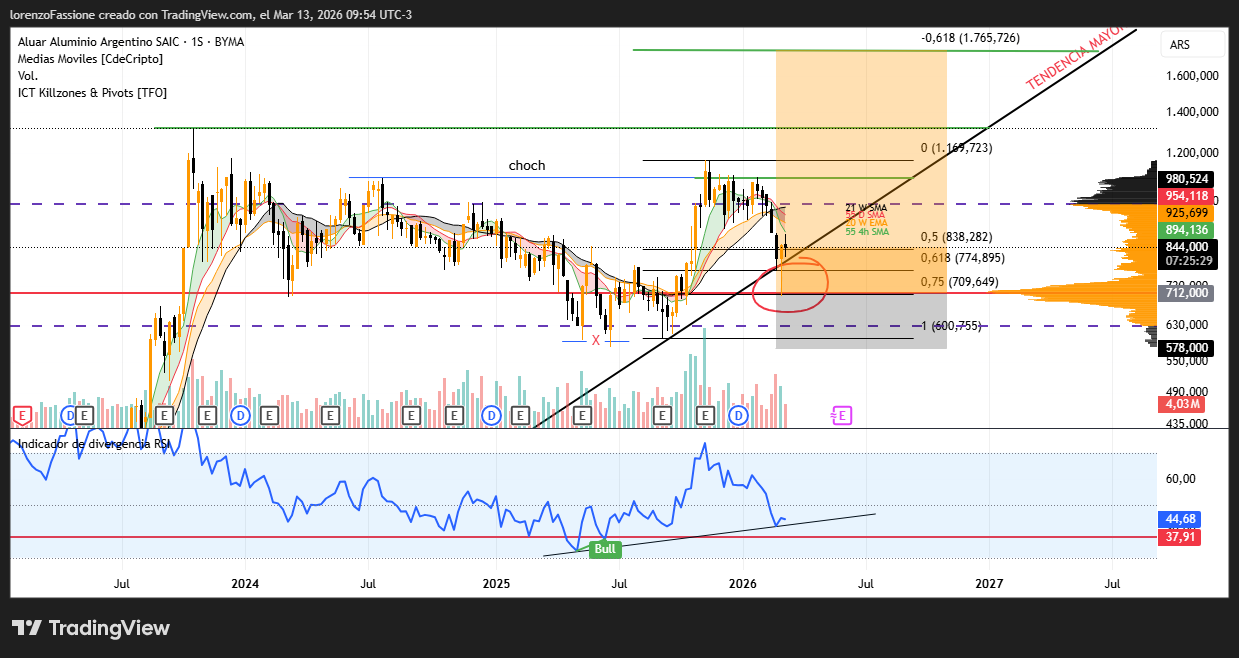
Task: Click the 2027 time axis label
Action: coord(990,583)
